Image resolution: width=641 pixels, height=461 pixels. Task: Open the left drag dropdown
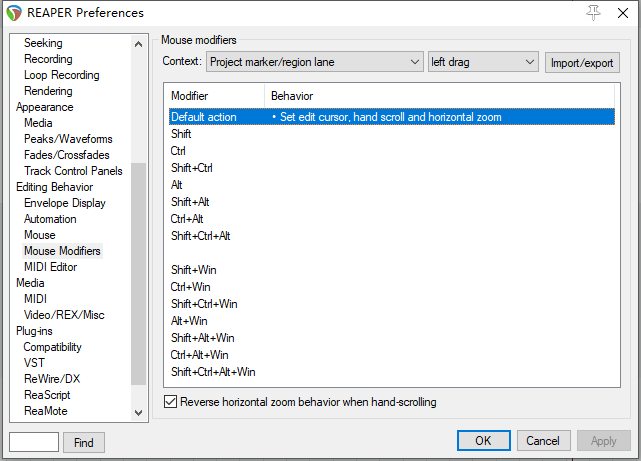point(483,62)
